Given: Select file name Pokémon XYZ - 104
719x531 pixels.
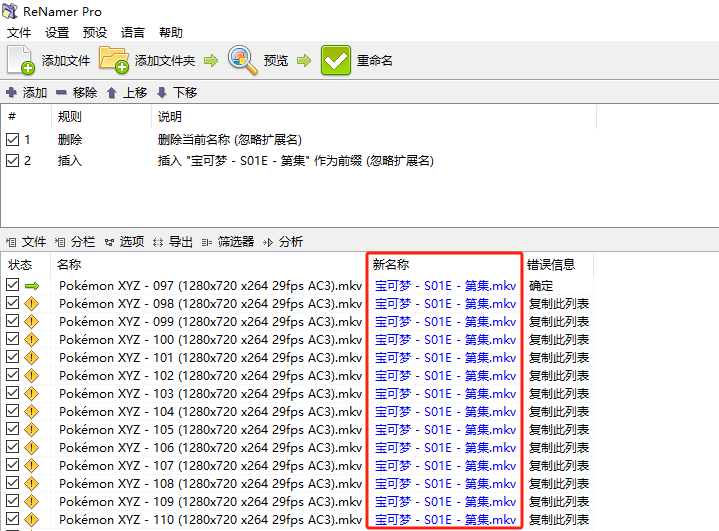Looking at the screenshot, I should [x=210, y=412].
